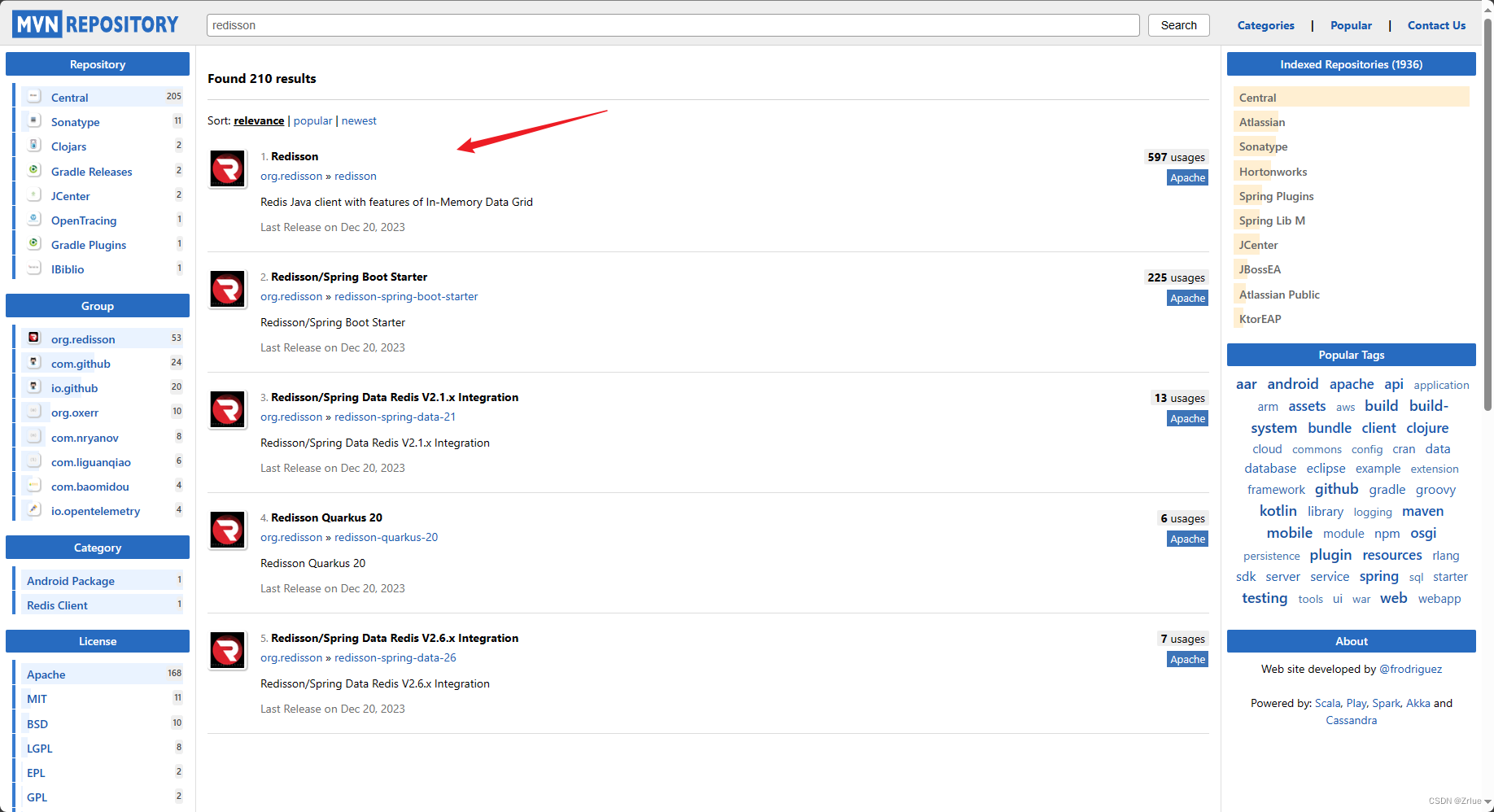
Task: Open KtorEAP indexed repository
Action: coord(1260,319)
